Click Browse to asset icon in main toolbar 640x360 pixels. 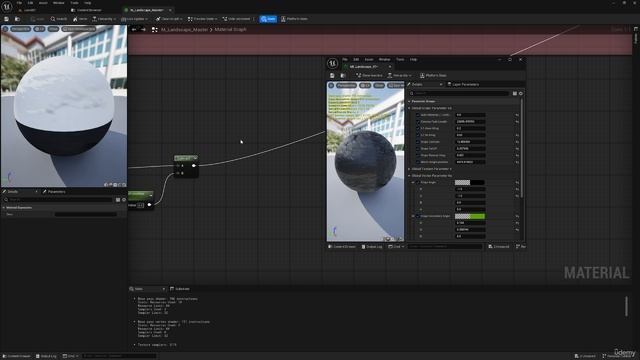(x=17, y=19)
